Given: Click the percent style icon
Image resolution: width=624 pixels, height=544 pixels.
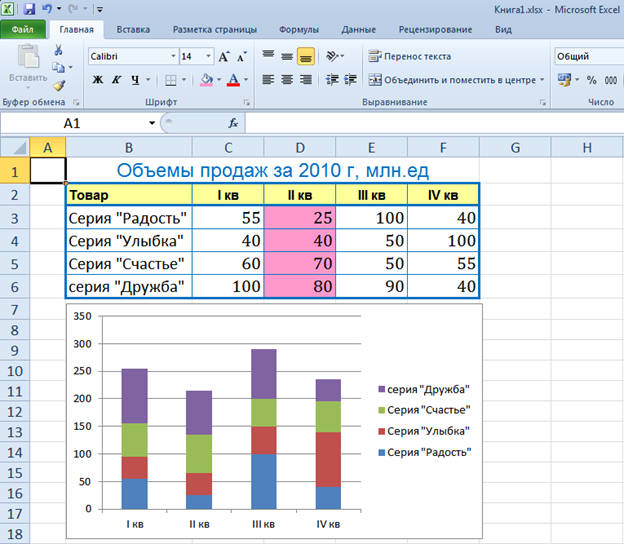Looking at the screenshot, I should point(592,80).
